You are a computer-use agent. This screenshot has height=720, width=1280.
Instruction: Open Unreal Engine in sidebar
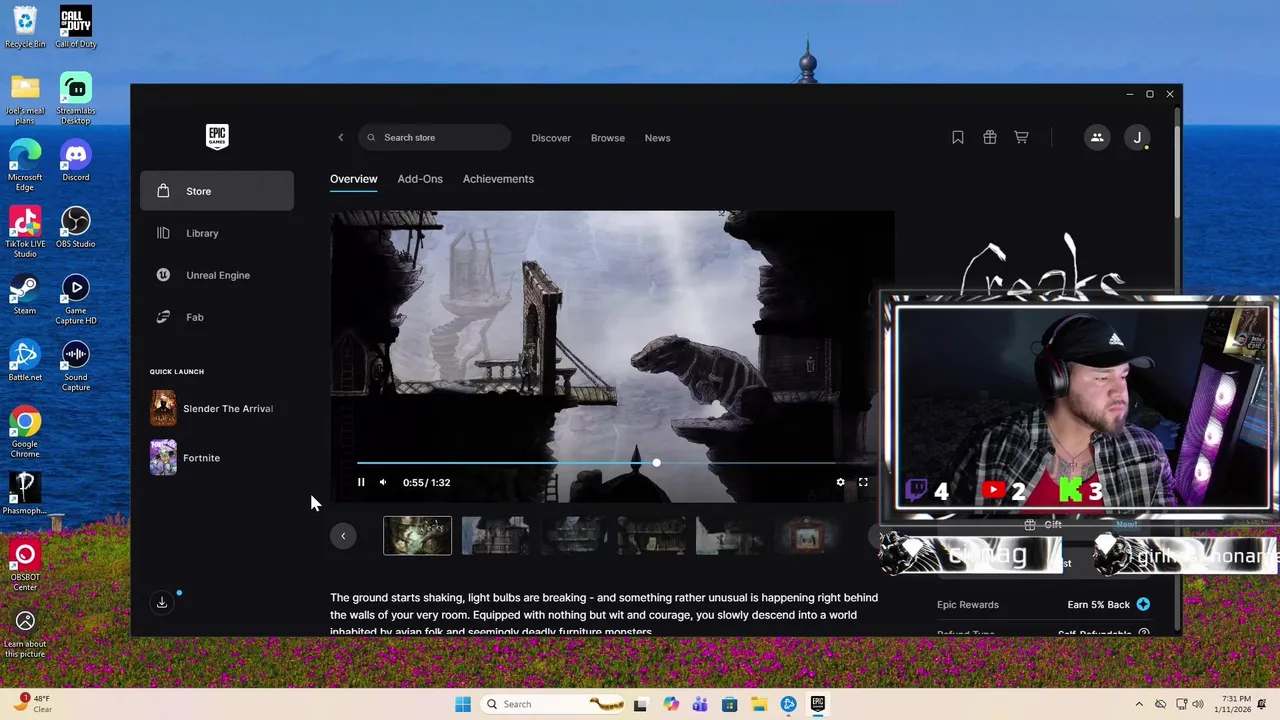tap(217, 275)
